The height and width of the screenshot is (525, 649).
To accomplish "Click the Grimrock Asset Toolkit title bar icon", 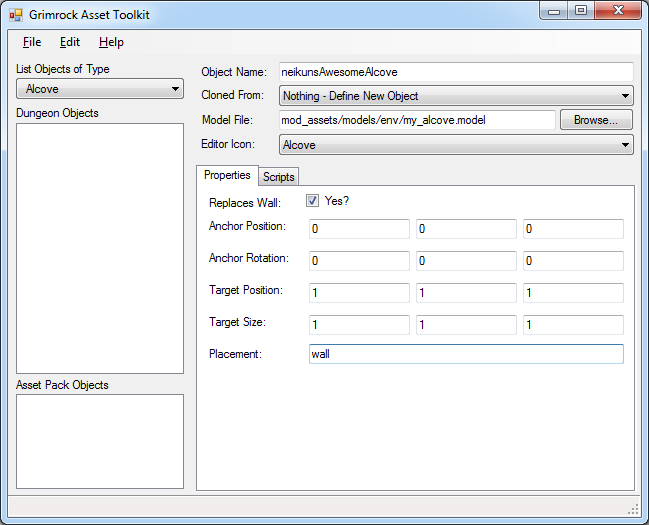I will click(16, 15).
